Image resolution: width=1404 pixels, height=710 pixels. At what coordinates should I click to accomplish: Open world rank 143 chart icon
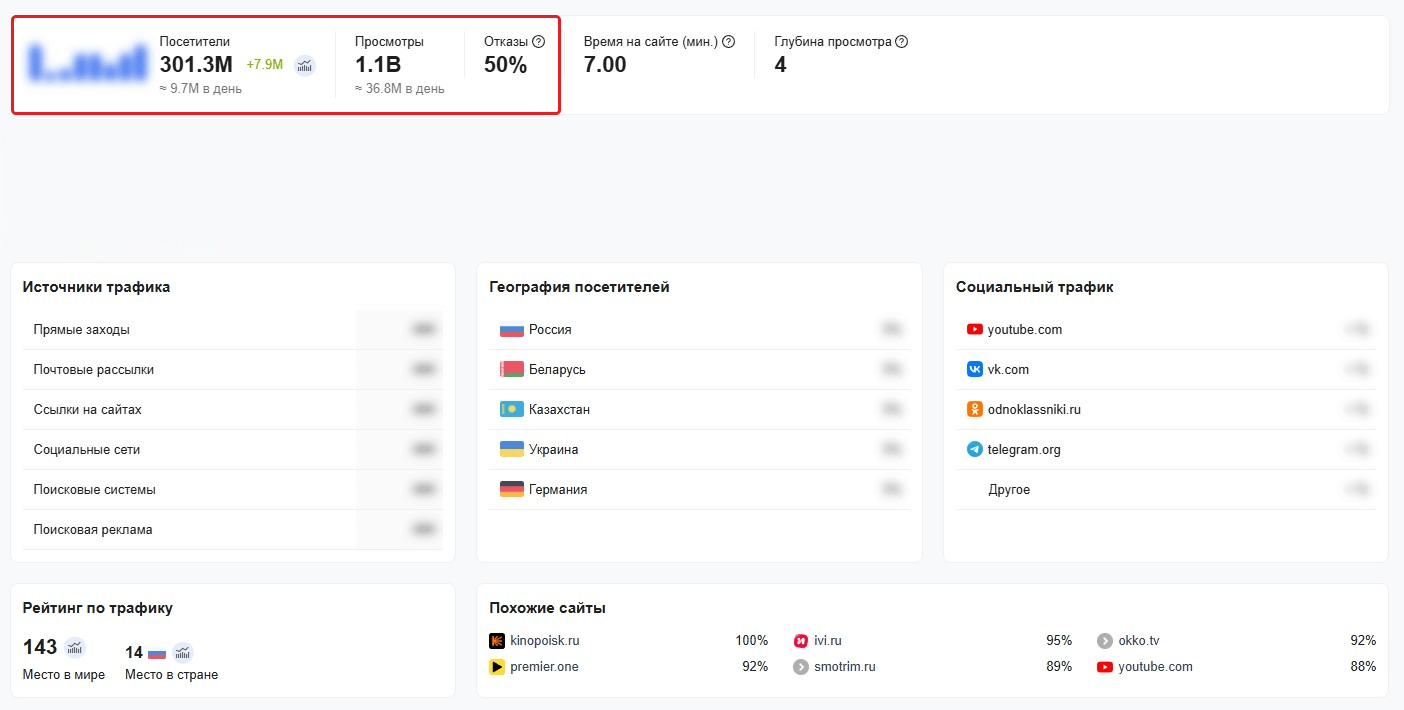tap(75, 647)
